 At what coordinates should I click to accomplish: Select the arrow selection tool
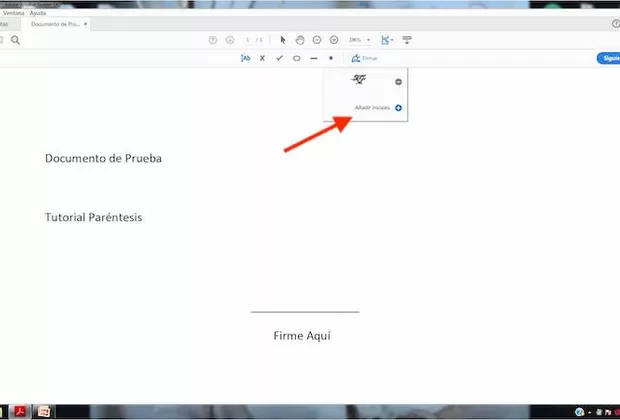[283, 40]
